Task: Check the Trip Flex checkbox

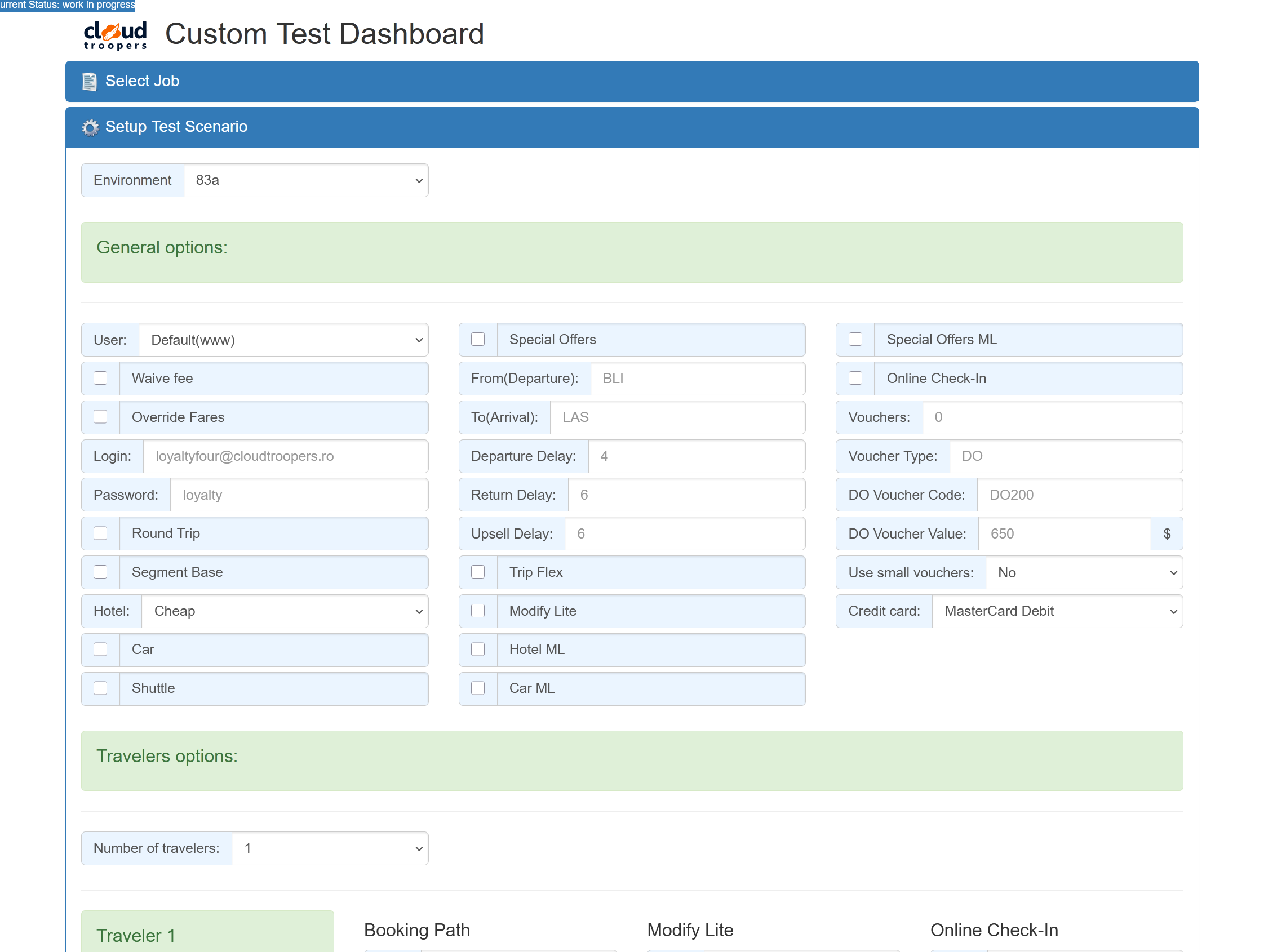Action: pyautogui.click(x=478, y=572)
